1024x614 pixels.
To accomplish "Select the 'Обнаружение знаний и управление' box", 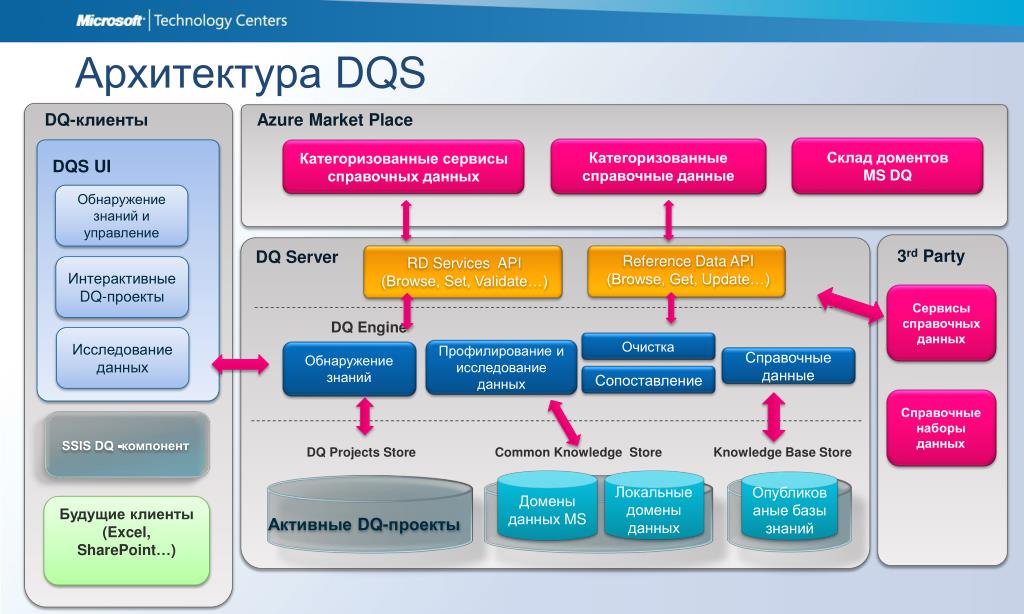I will point(121,216).
